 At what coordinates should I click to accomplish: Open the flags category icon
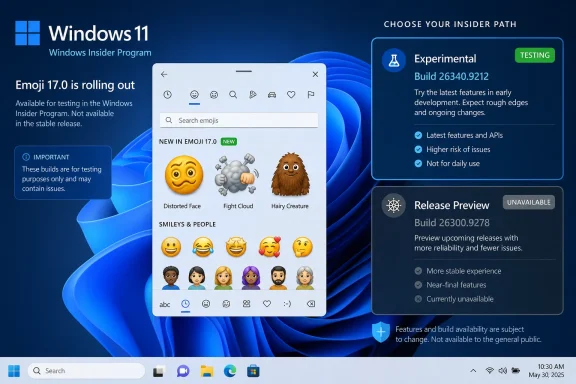311,95
